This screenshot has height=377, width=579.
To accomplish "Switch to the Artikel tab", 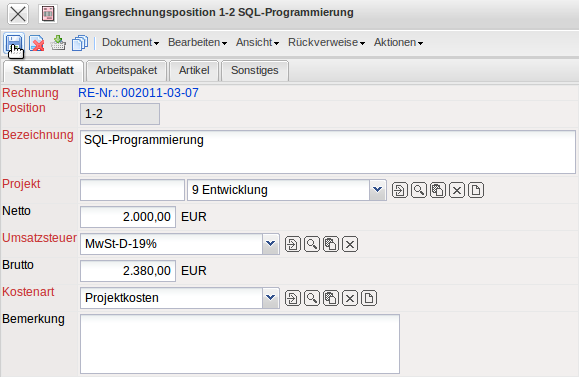I will (x=194, y=71).
